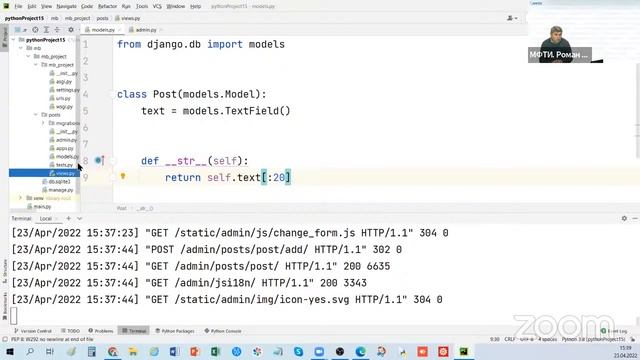This screenshot has height=360, width=640.
Task: Close the admin.py editor tab
Action: tap(161, 30)
